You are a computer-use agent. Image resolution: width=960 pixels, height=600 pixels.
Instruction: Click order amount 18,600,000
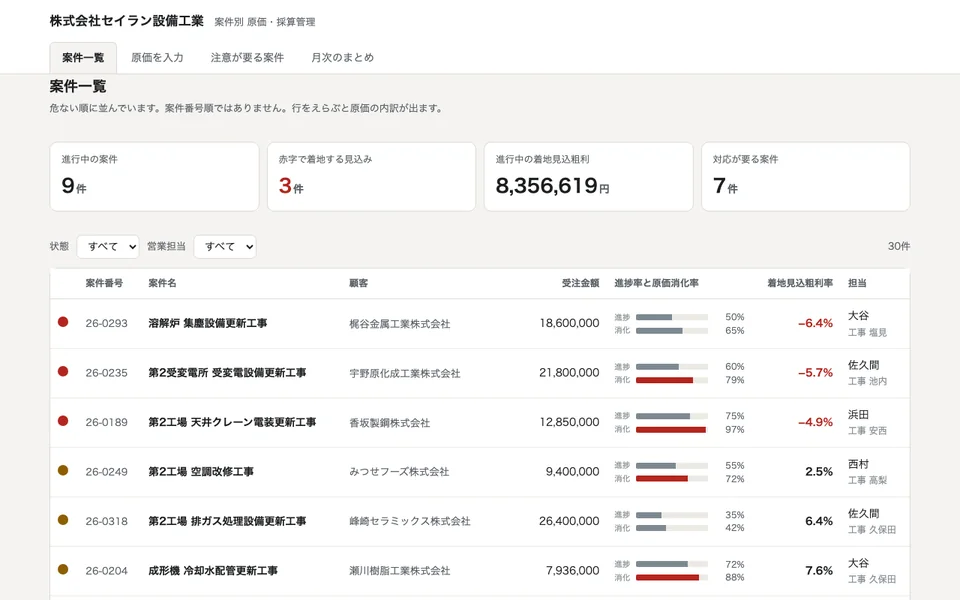(x=569, y=323)
